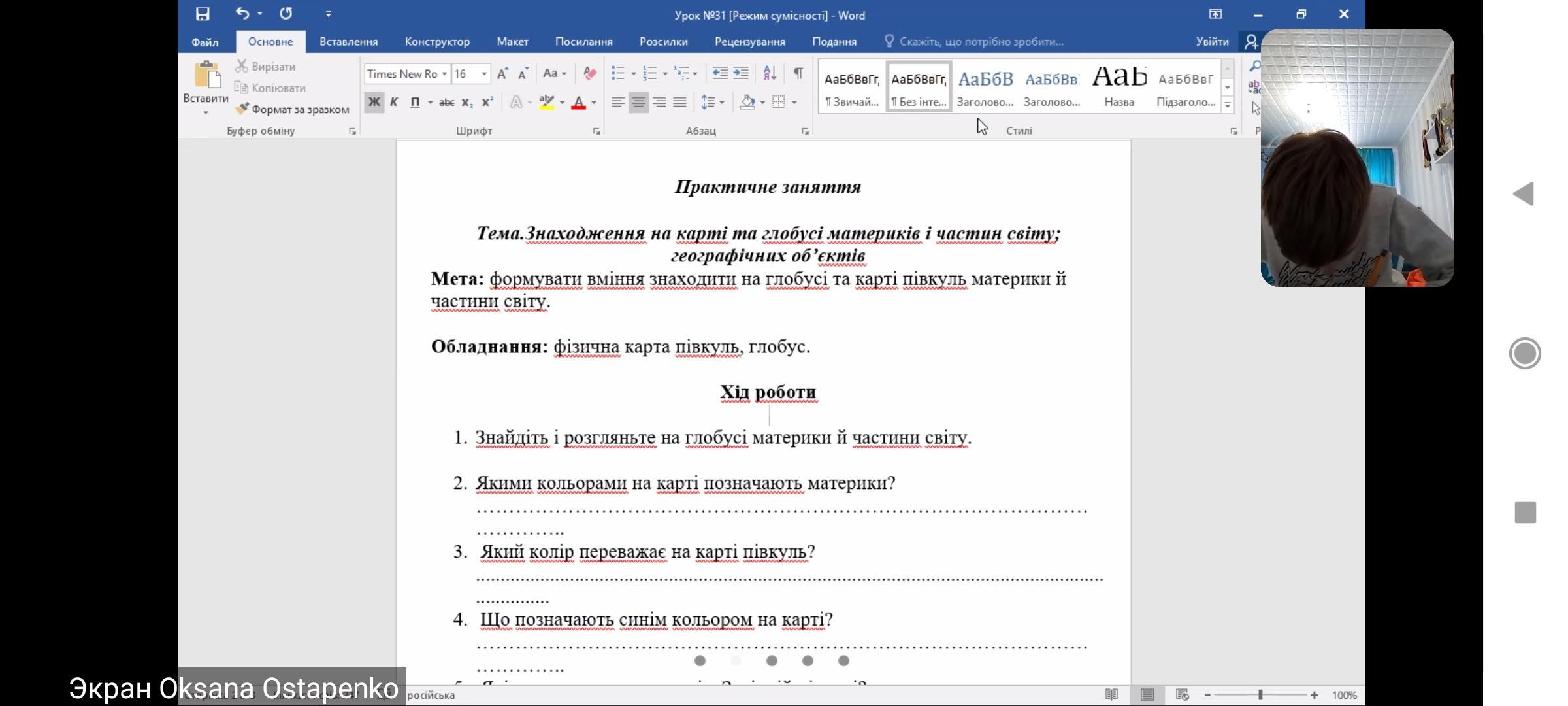This screenshot has height=706, width=1568.
Task: Click the Увійти sign-in button
Action: coord(1212,42)
